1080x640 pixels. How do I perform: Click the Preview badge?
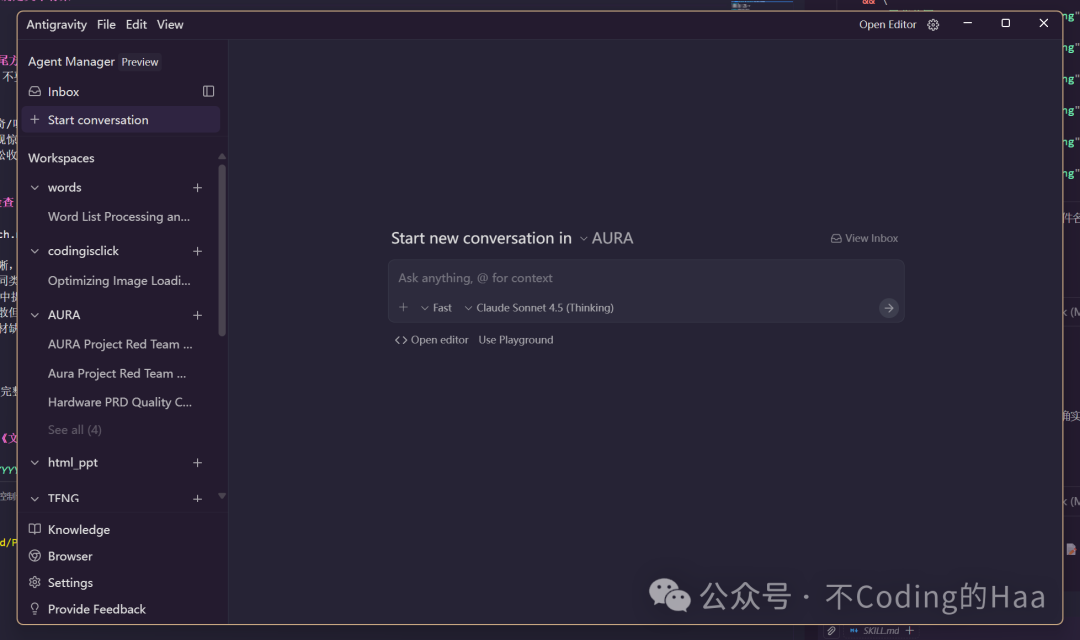pyautogui.click(x=140, y=62)
